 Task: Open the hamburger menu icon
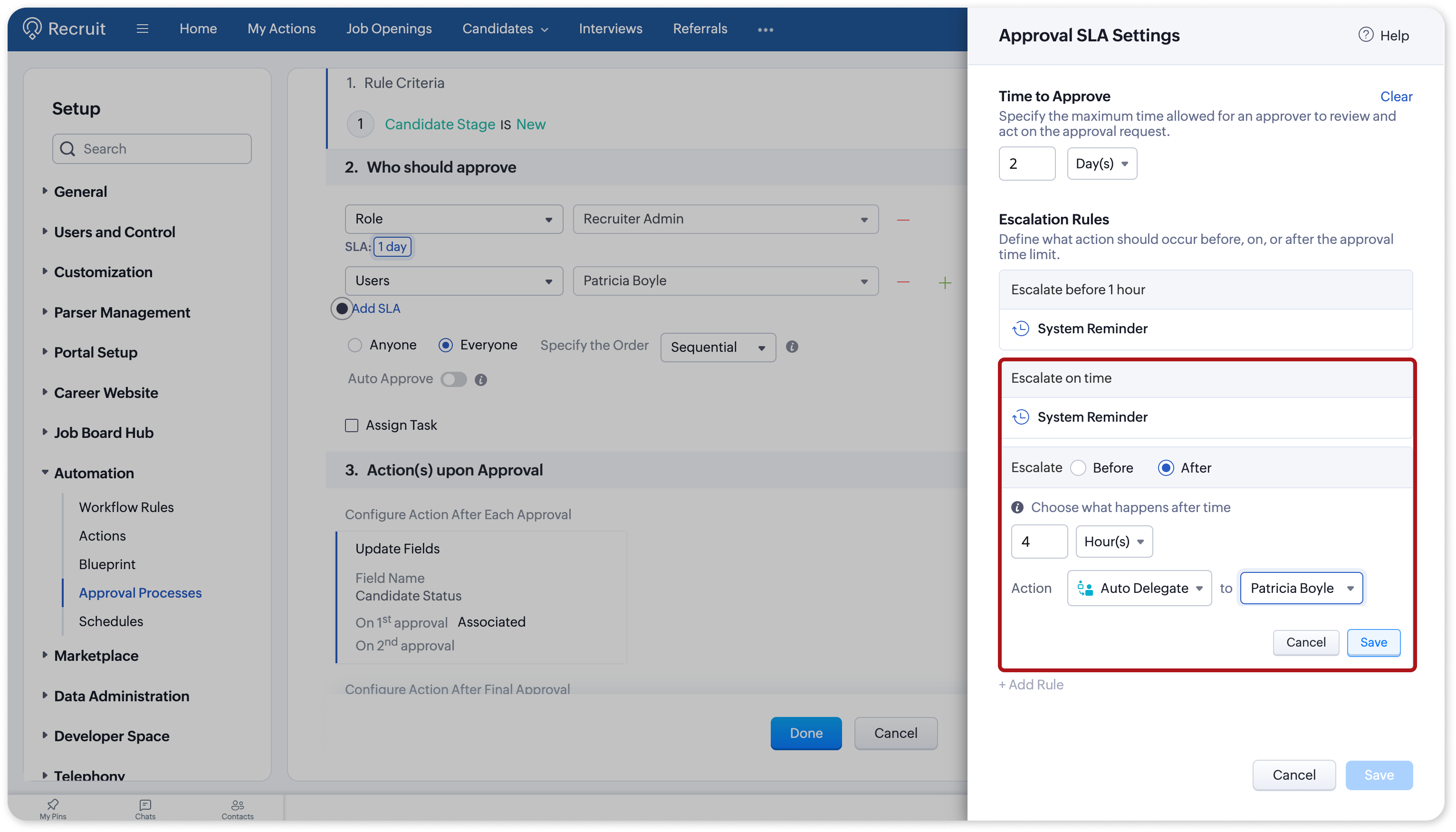point(143,29)
